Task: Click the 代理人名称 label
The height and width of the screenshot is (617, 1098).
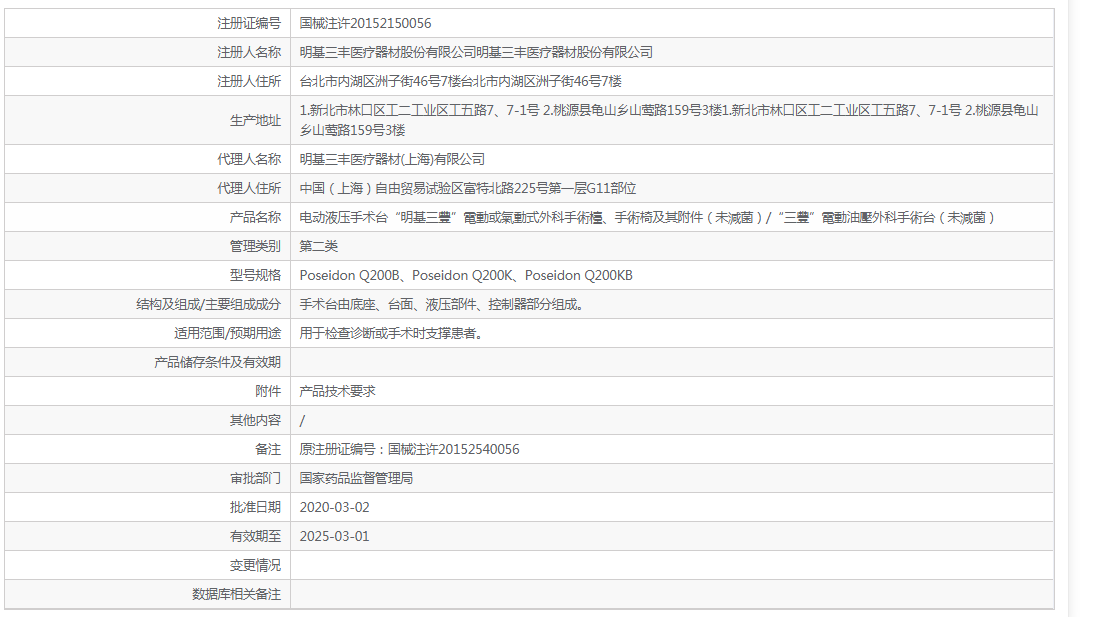Action: click(249, 160)
